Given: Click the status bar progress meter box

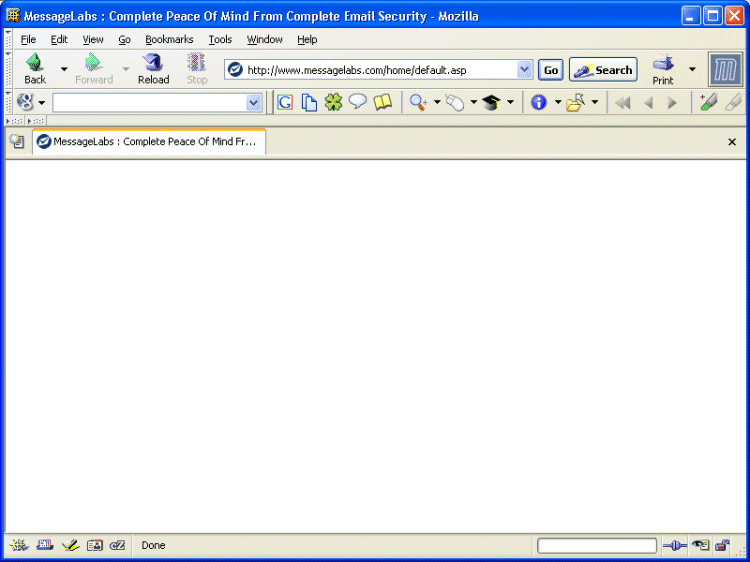Looking at the screenshot, I should (x=597, y=545).
